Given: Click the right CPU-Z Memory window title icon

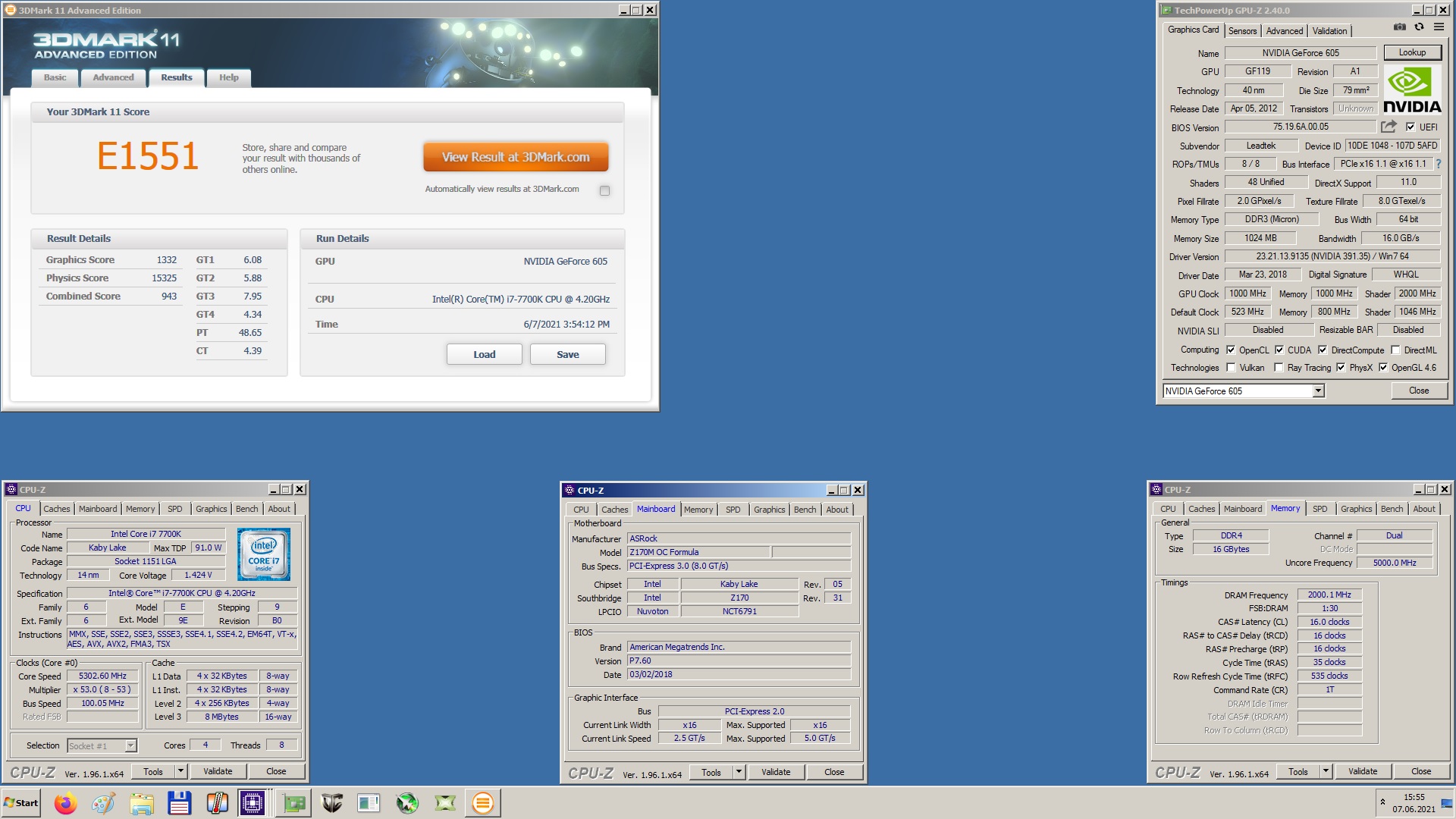Looking at the screenshot, I should pyautogui.click(x=1156, y=489).
